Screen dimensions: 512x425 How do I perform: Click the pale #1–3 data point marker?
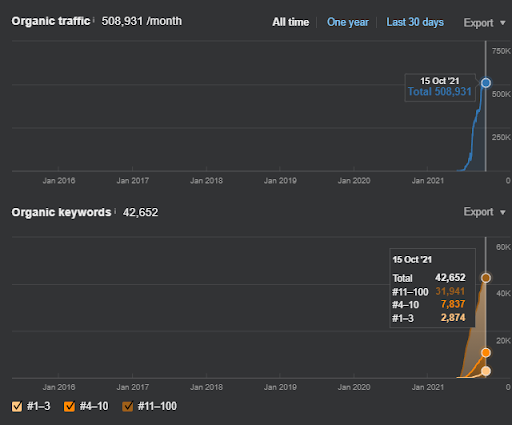(x=486, y=371)
